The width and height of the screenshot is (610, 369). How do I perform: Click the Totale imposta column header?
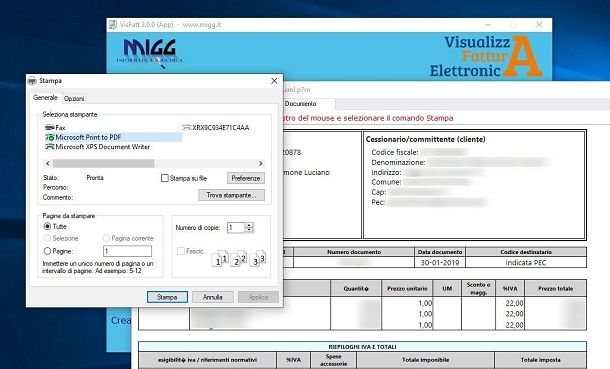point(541,360)
